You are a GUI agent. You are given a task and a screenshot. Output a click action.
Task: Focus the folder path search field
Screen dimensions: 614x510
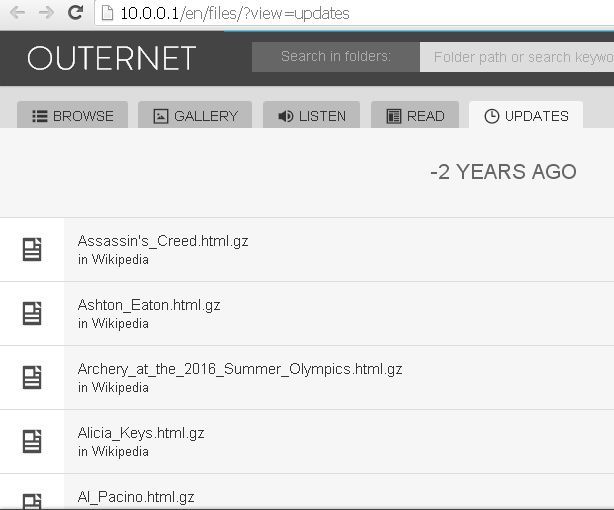point(517,57)
